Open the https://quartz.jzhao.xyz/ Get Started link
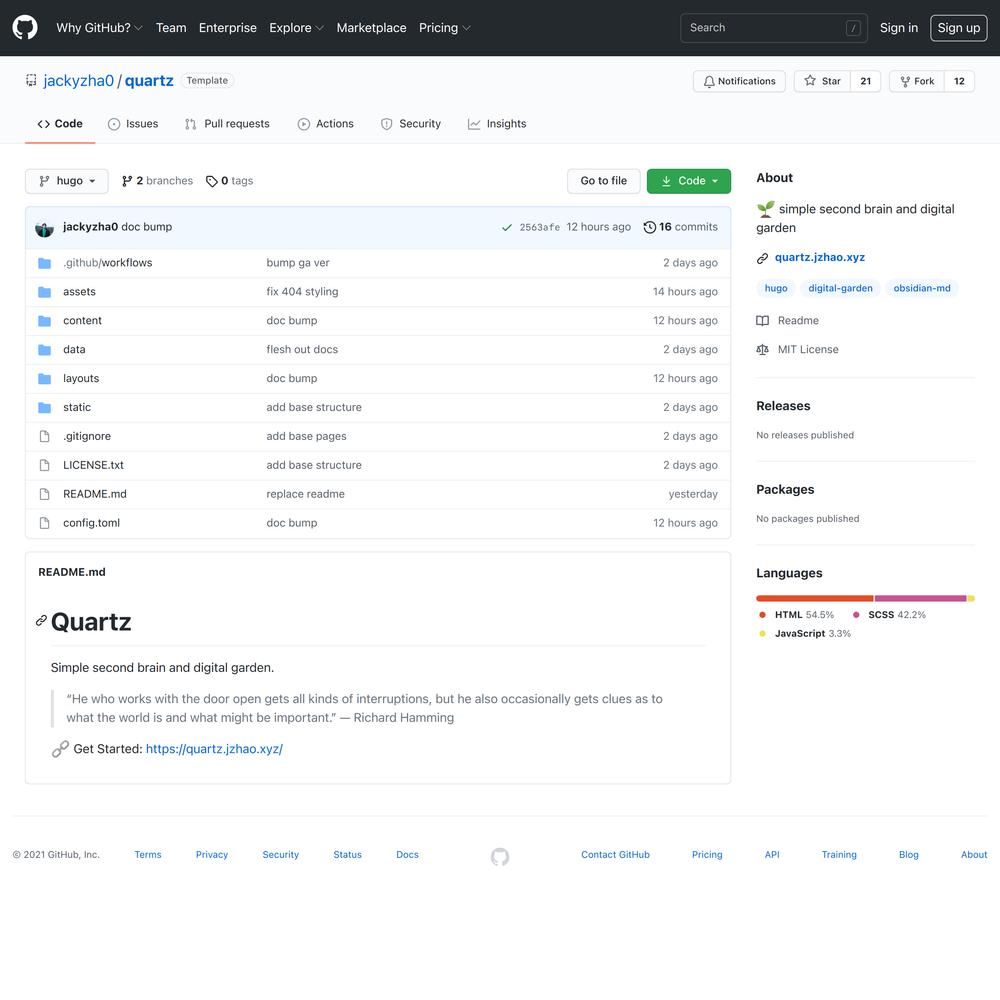This screenshot has height=1000, width=1000. [x=214, y=749]
